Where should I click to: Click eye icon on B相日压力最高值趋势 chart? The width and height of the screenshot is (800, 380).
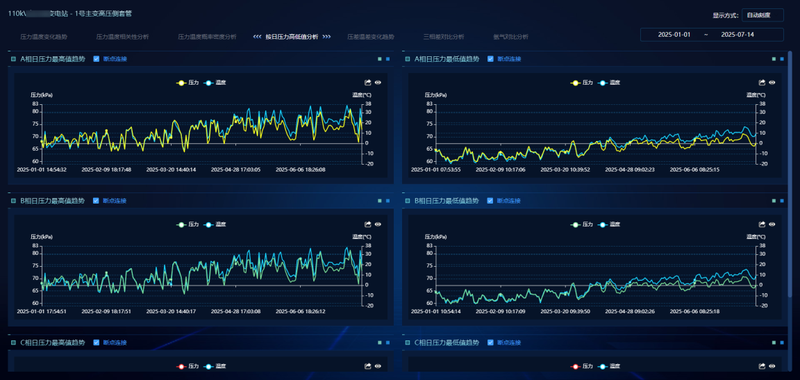coord(379,224)
